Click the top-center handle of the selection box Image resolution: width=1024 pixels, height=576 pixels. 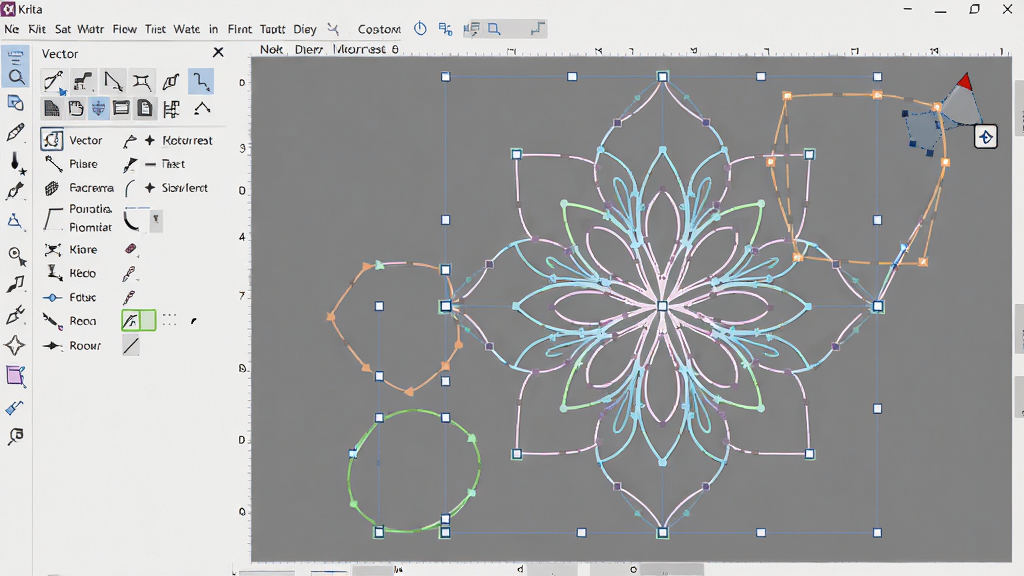point(662,76)
